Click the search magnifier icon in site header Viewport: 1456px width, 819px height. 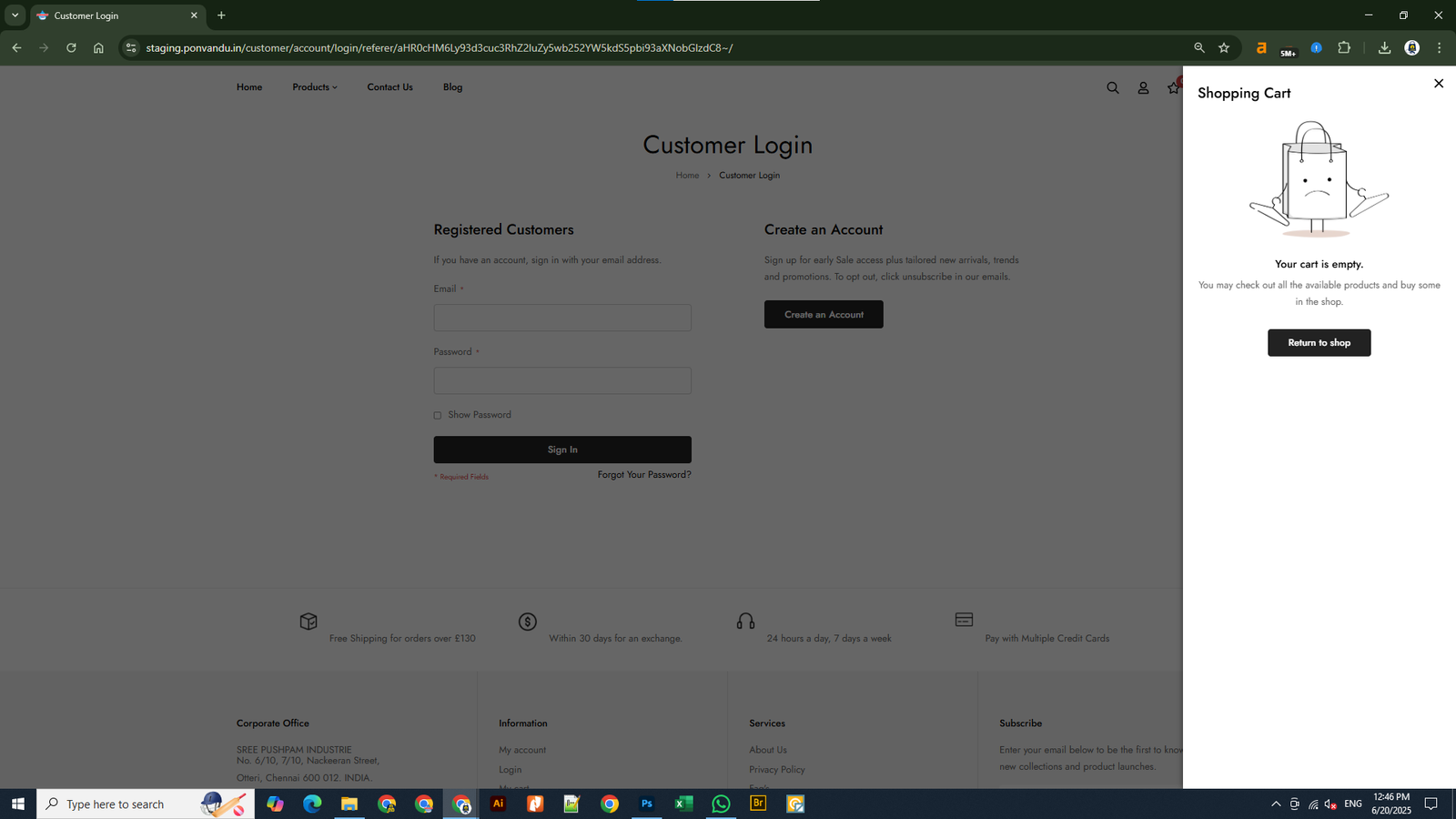tap(1112, 88)
